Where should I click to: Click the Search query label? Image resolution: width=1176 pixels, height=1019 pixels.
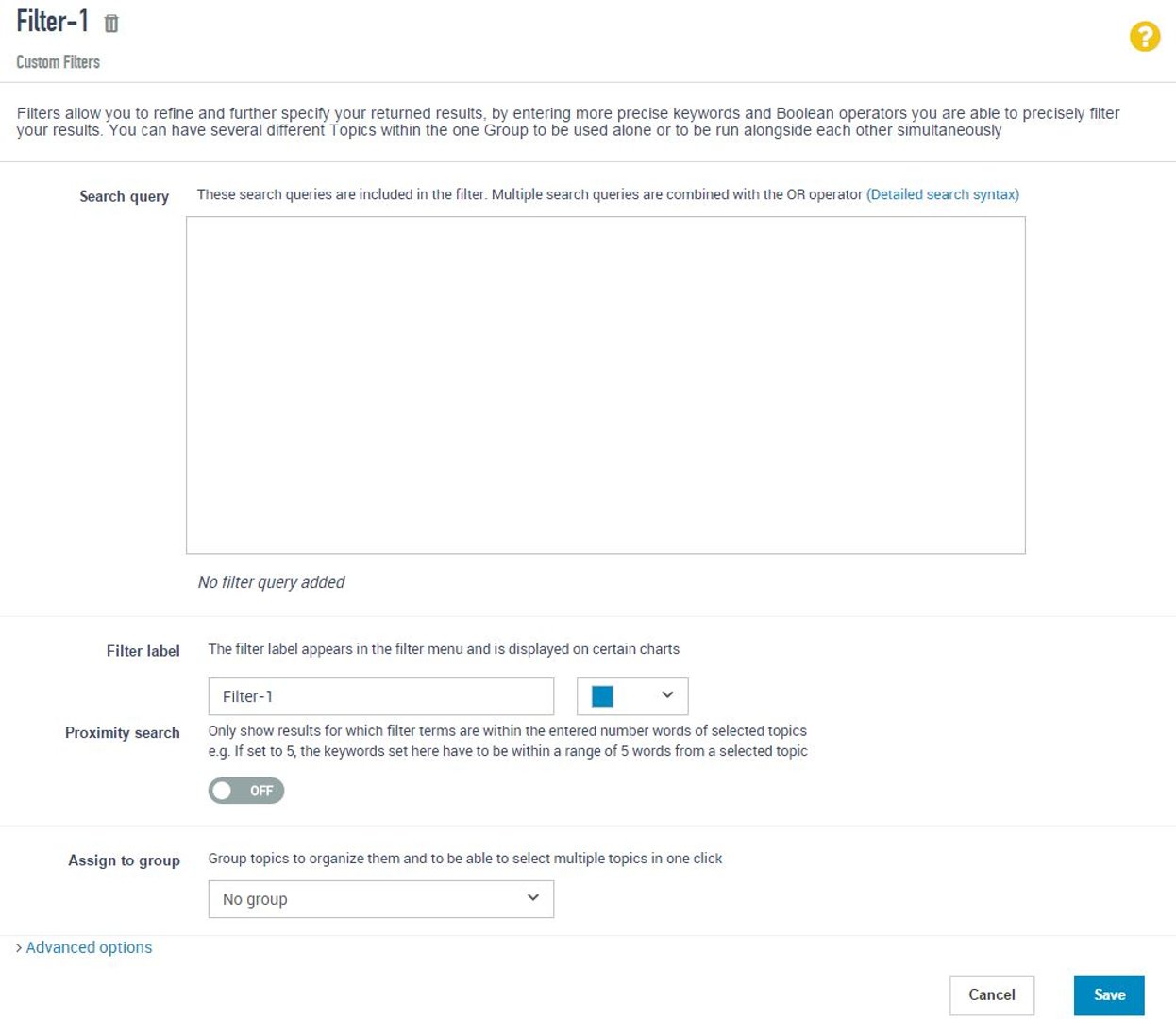tap(124, 196)
